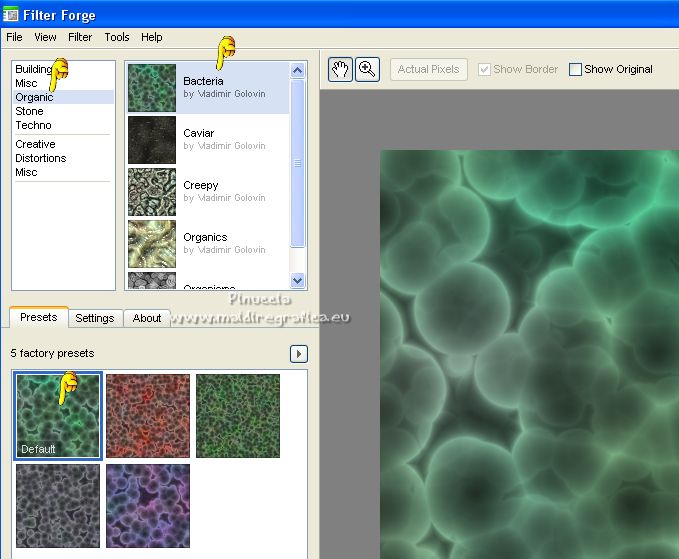Viewport: 679px width, 559px height.
Task: Select the Distortions category
Action: pyautogui.click(x=40, y=158)
